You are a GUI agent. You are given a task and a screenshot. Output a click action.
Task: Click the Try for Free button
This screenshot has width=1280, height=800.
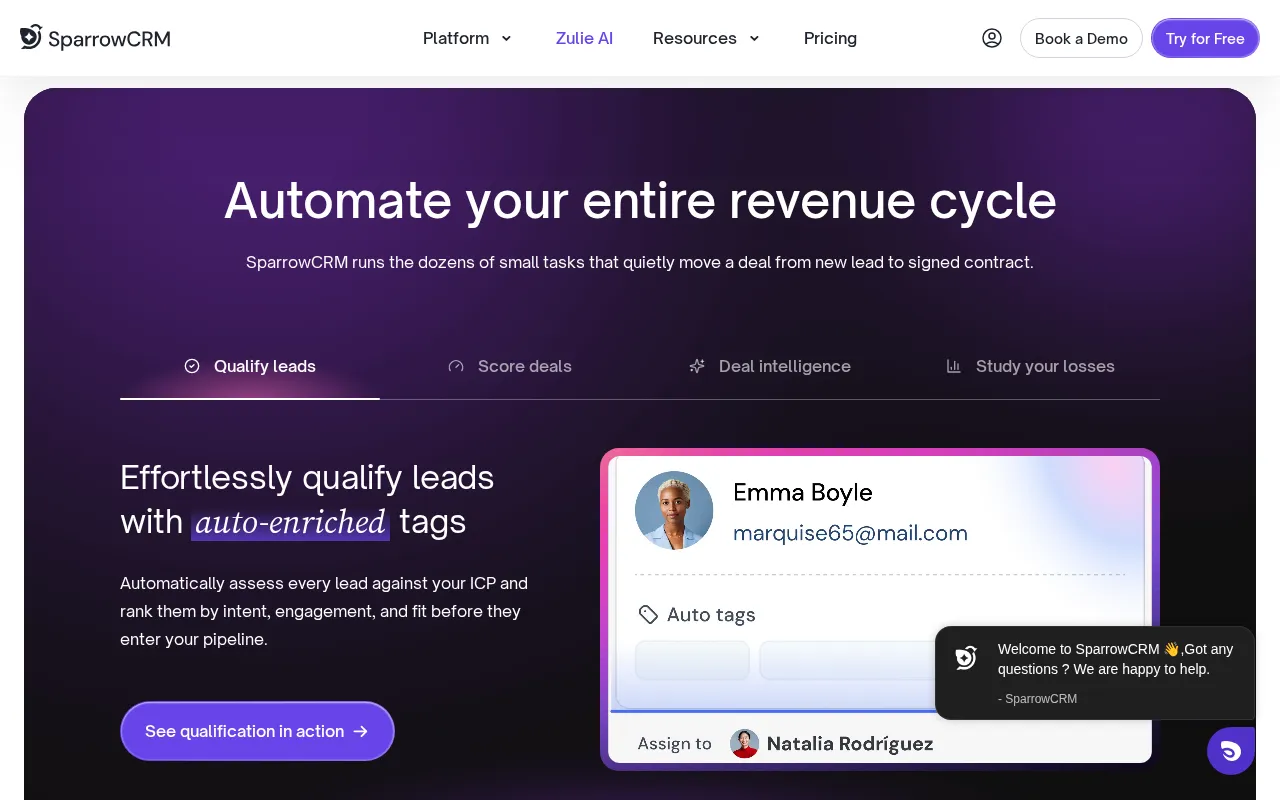[1205, 38]
